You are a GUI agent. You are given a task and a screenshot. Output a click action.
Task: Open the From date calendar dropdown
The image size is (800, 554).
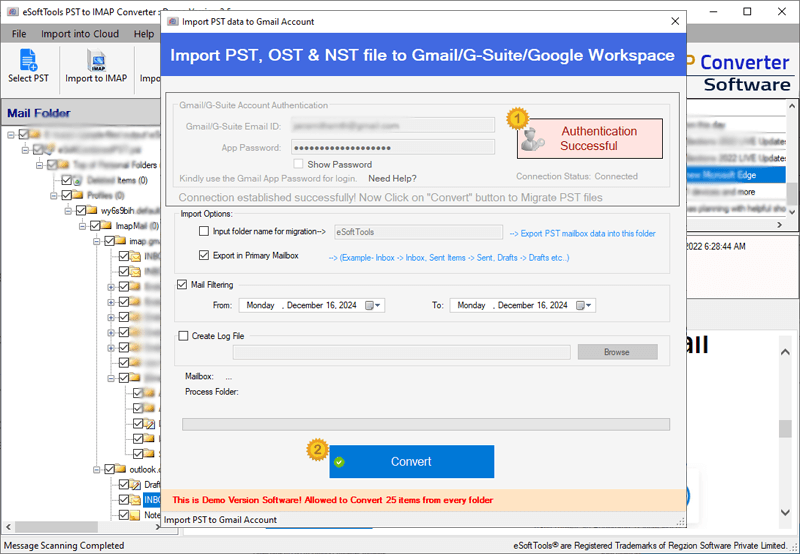pos(373,306)
